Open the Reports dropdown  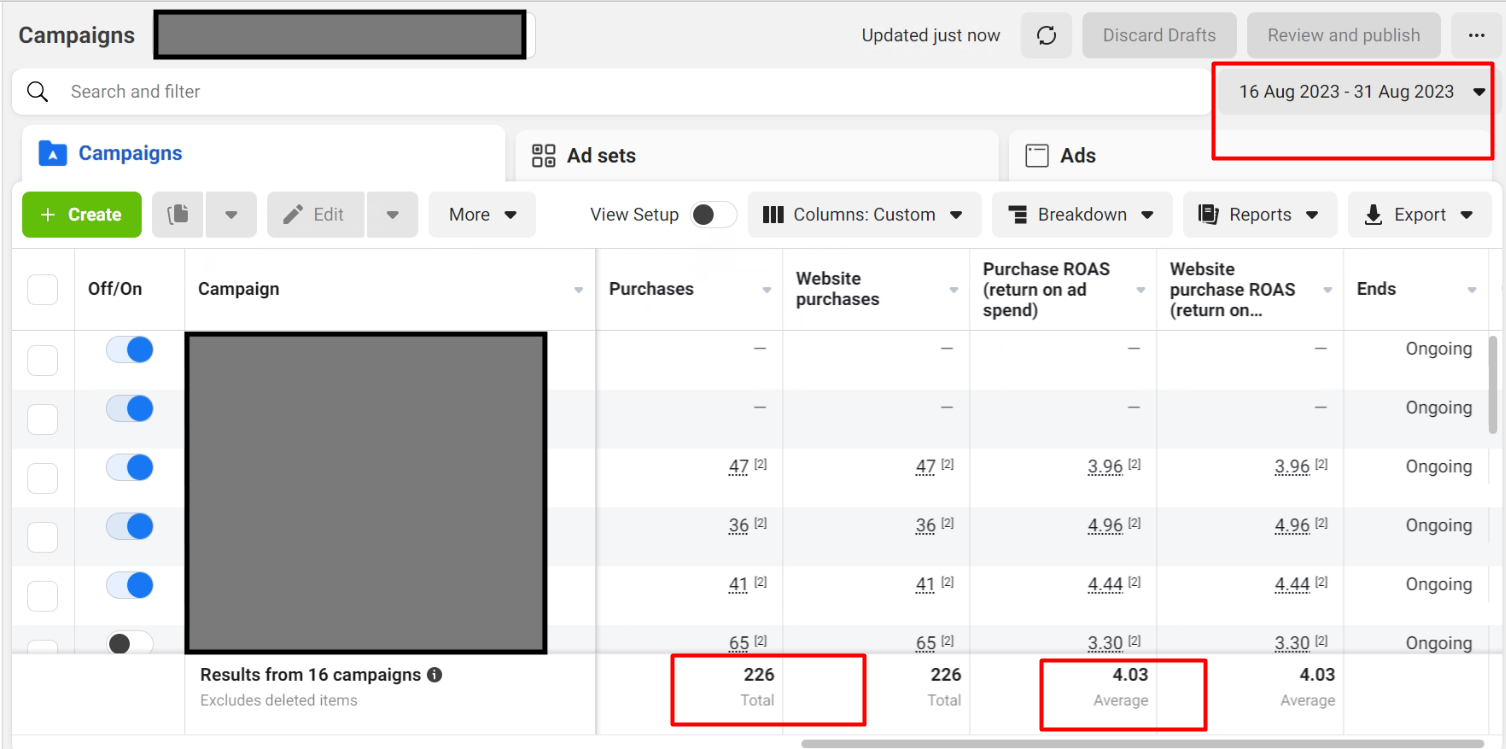1259,215
